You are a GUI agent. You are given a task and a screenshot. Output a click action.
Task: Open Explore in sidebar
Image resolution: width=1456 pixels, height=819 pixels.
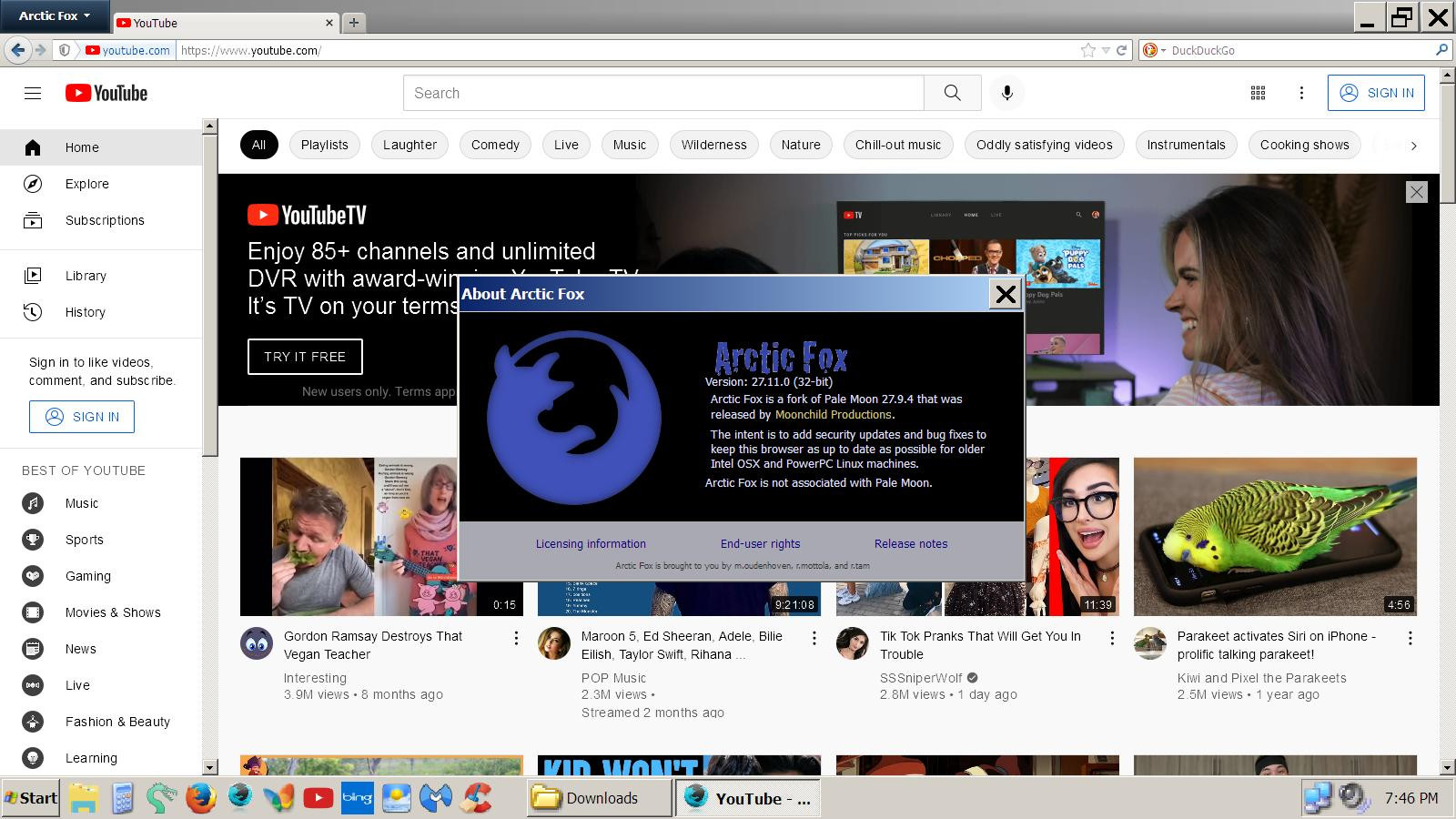pos(101,184)
